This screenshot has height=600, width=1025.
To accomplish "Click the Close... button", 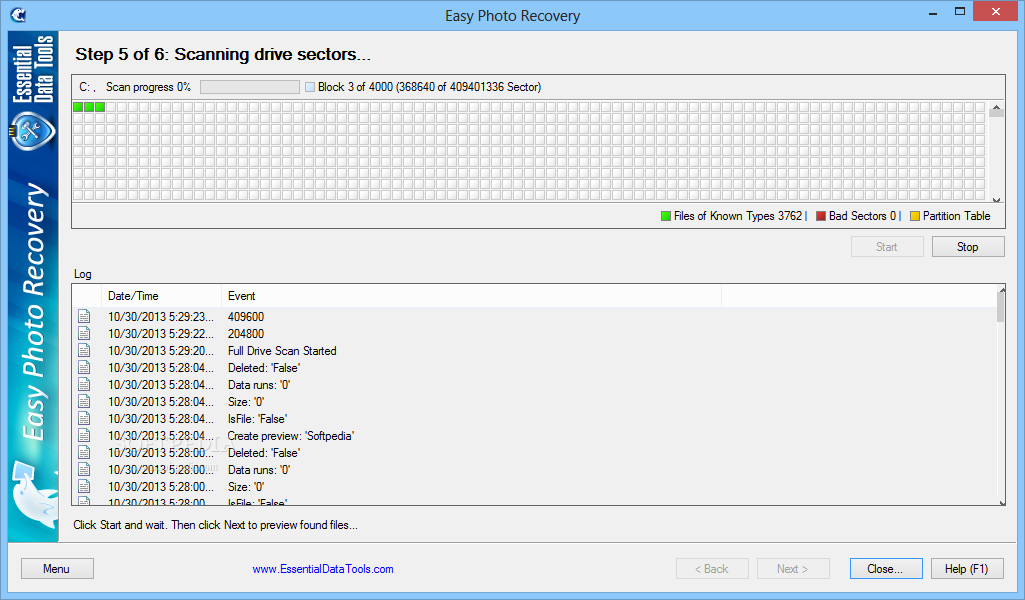I will 886,569.
